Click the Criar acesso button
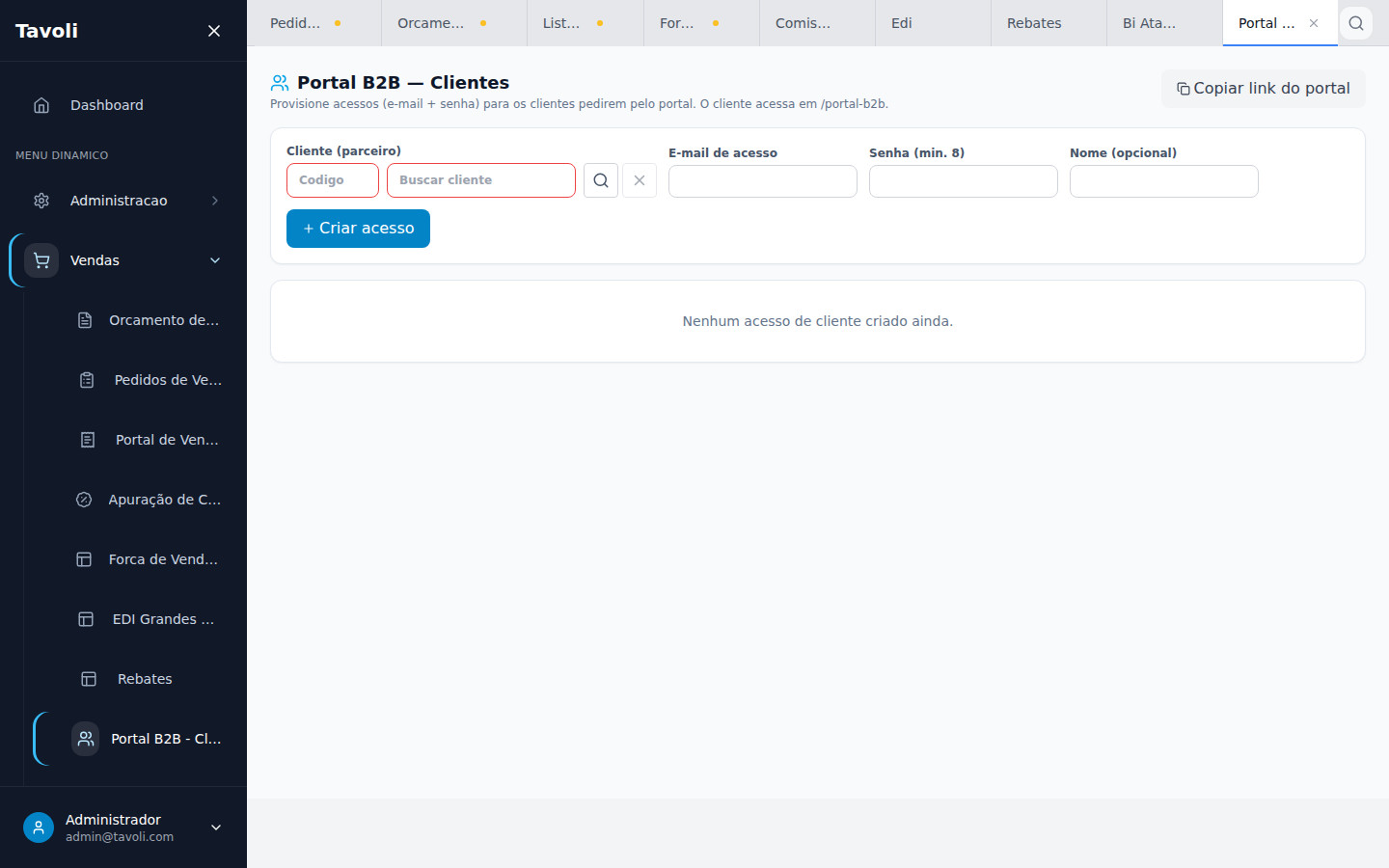 click(358, 229)
